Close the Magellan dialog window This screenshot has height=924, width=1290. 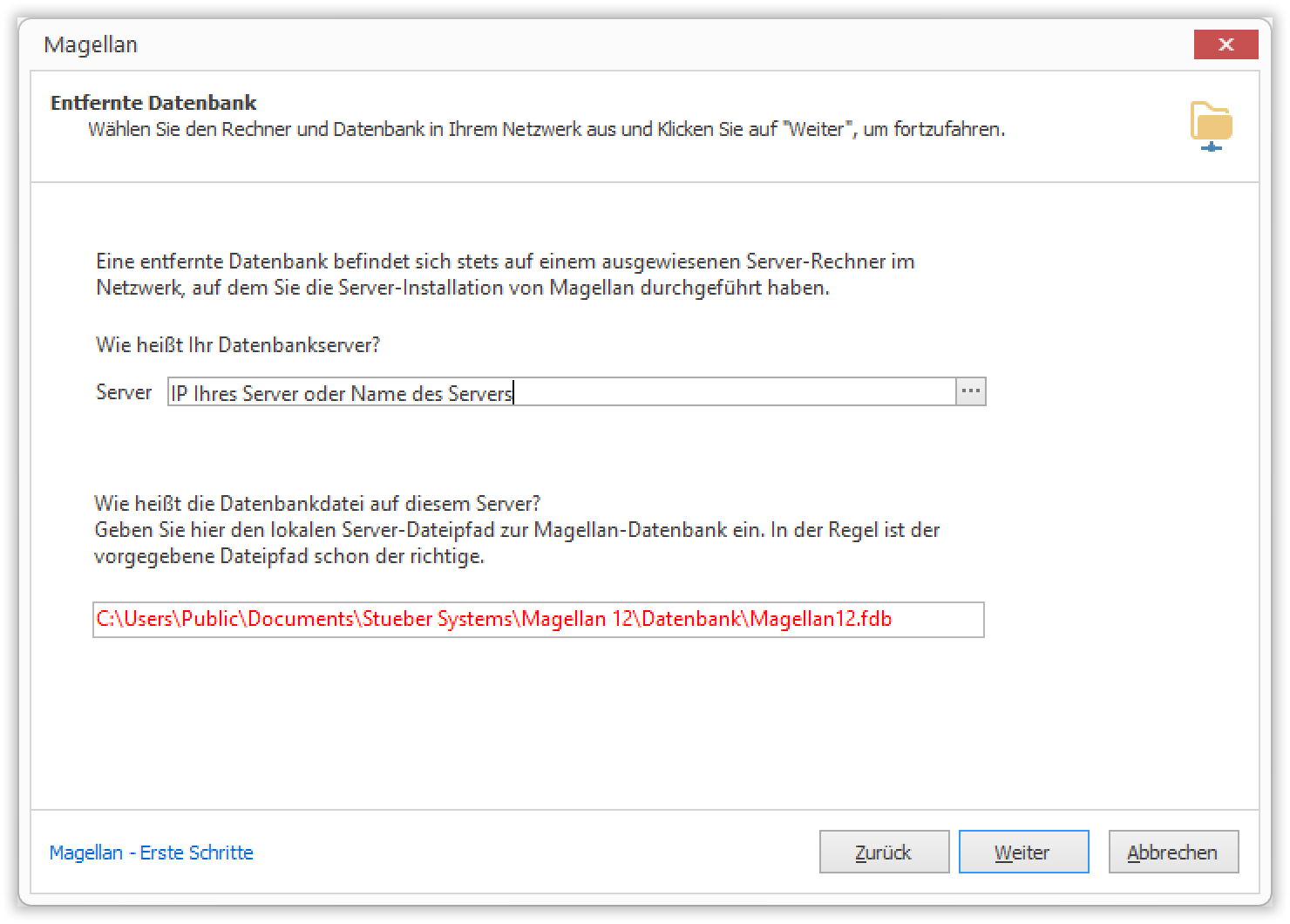(1225, 44)
